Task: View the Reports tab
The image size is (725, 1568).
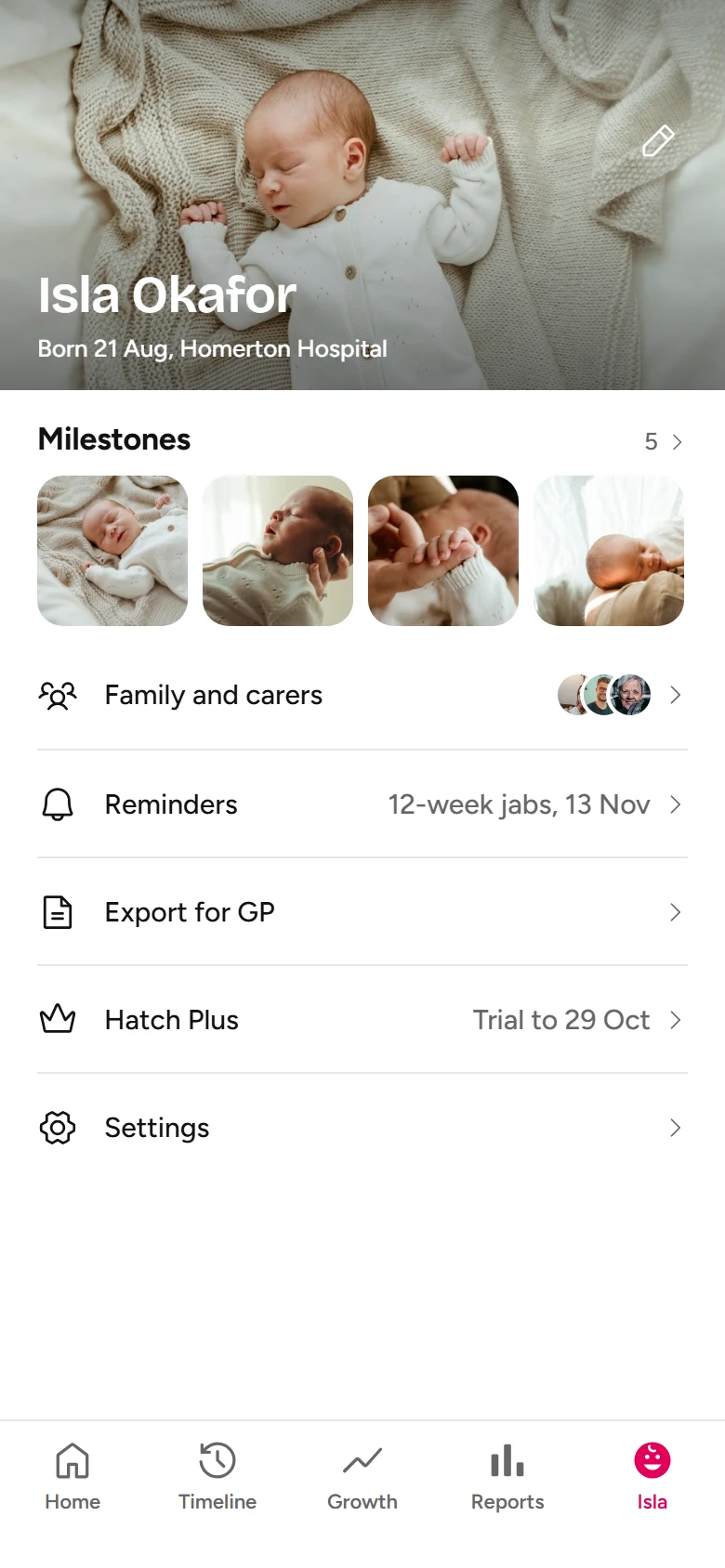Action: [x=507, y=1477]
